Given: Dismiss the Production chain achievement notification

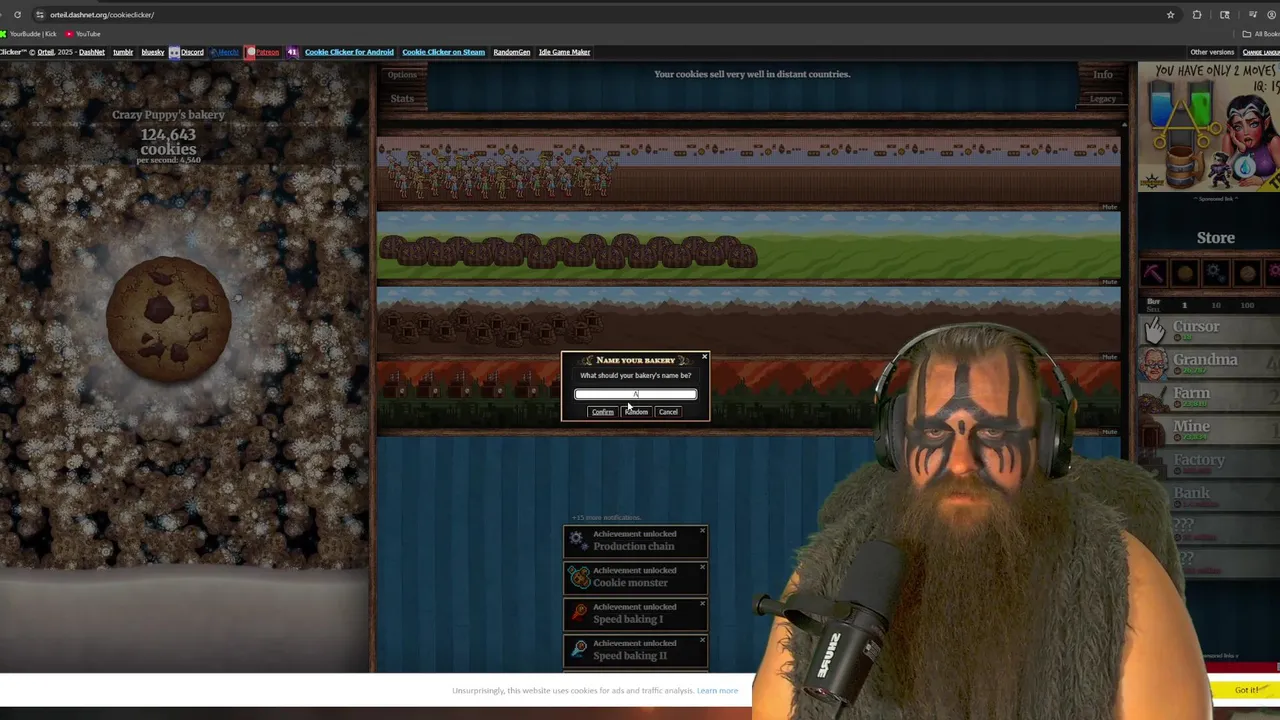Looking at the screenshot, I should click(702, 530).
